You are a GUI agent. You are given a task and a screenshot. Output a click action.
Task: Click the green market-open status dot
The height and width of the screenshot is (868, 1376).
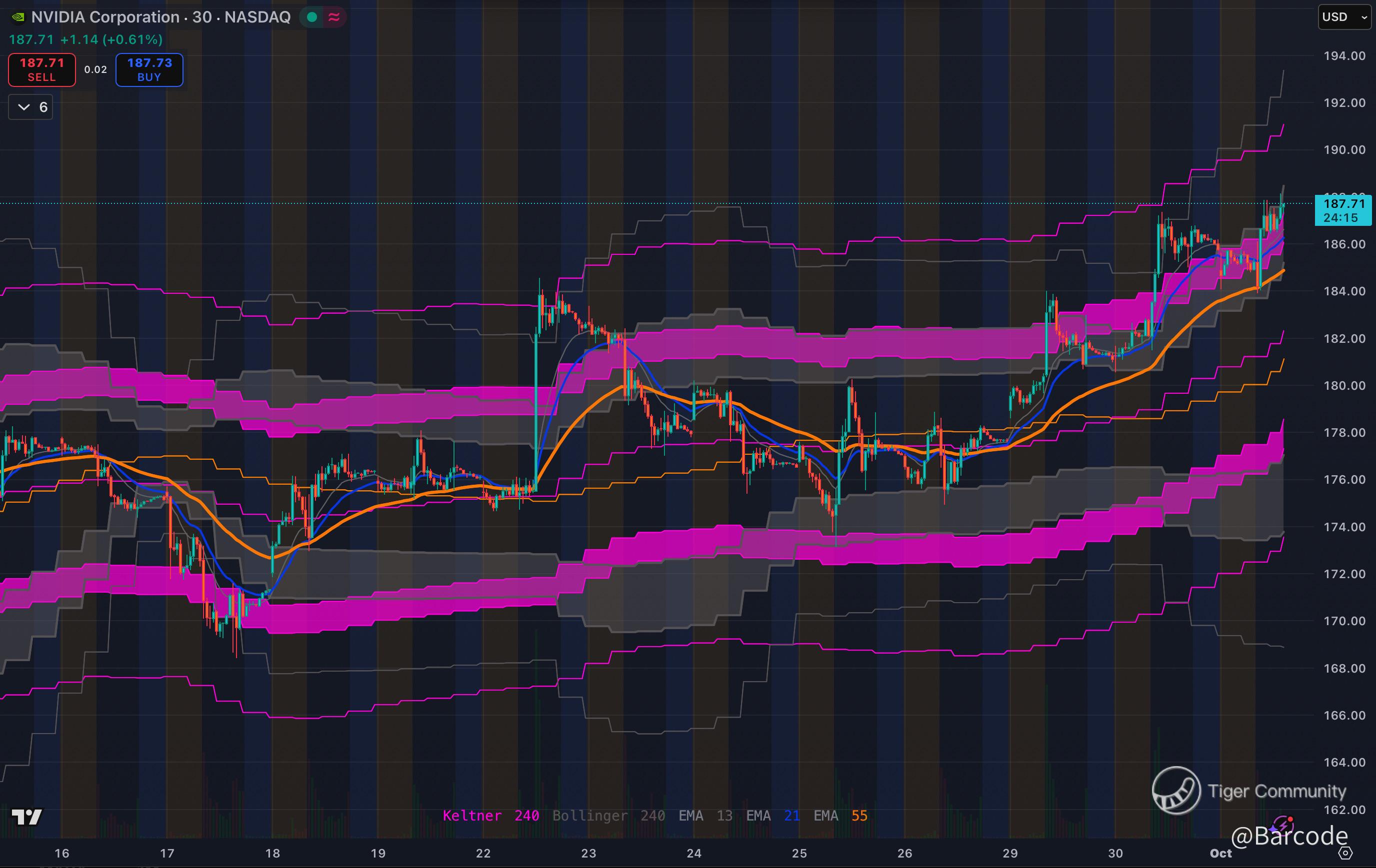tap(312, 17)
